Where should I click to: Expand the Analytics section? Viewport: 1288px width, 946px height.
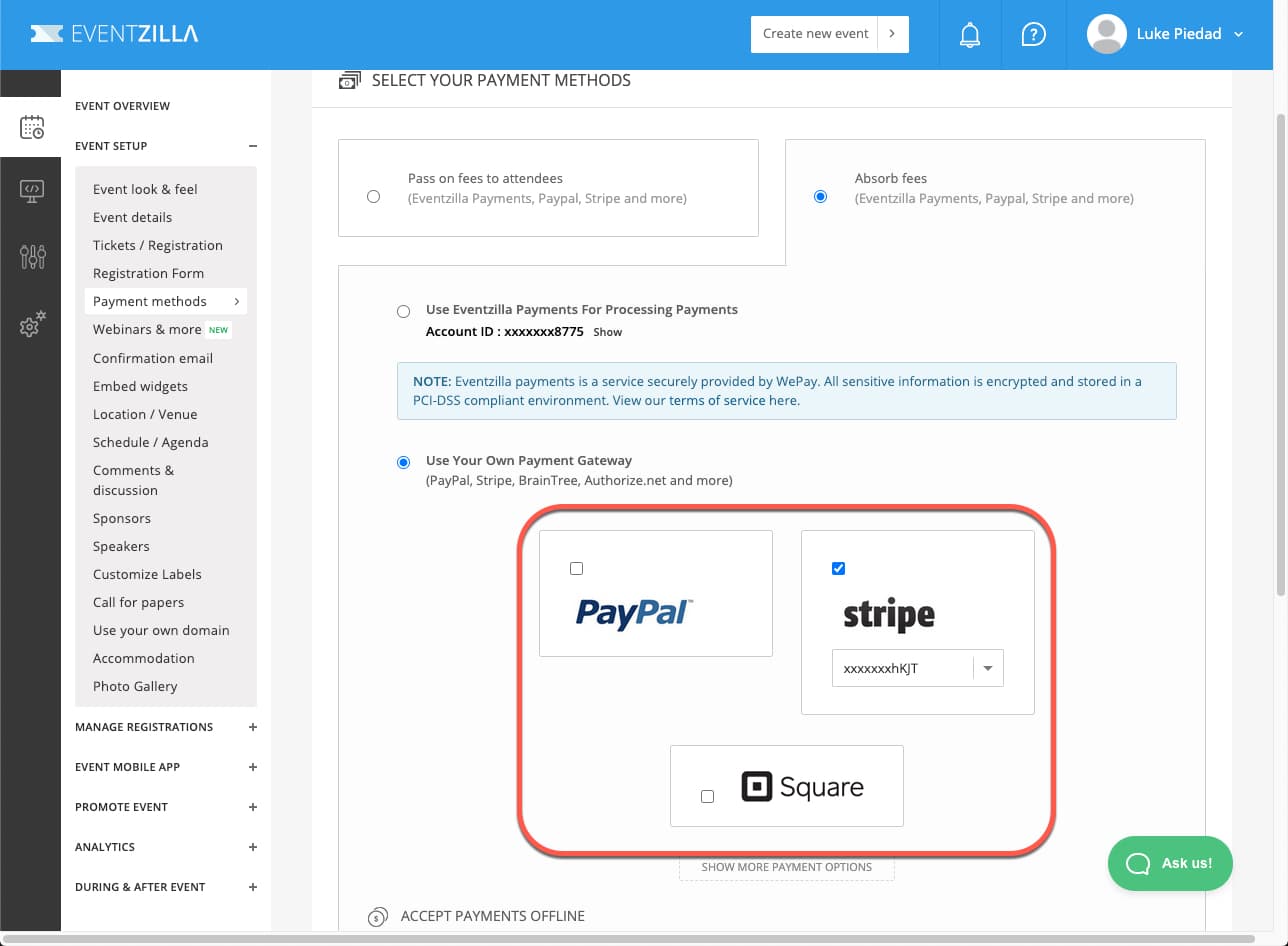pyautogui.click(x=253, y=847)
